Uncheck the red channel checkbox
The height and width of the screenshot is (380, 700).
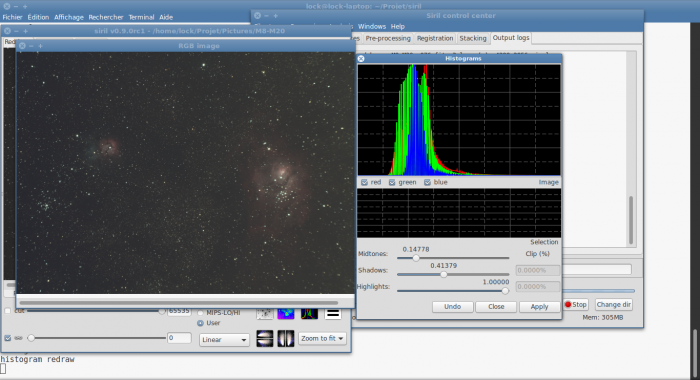click(364, 182)
